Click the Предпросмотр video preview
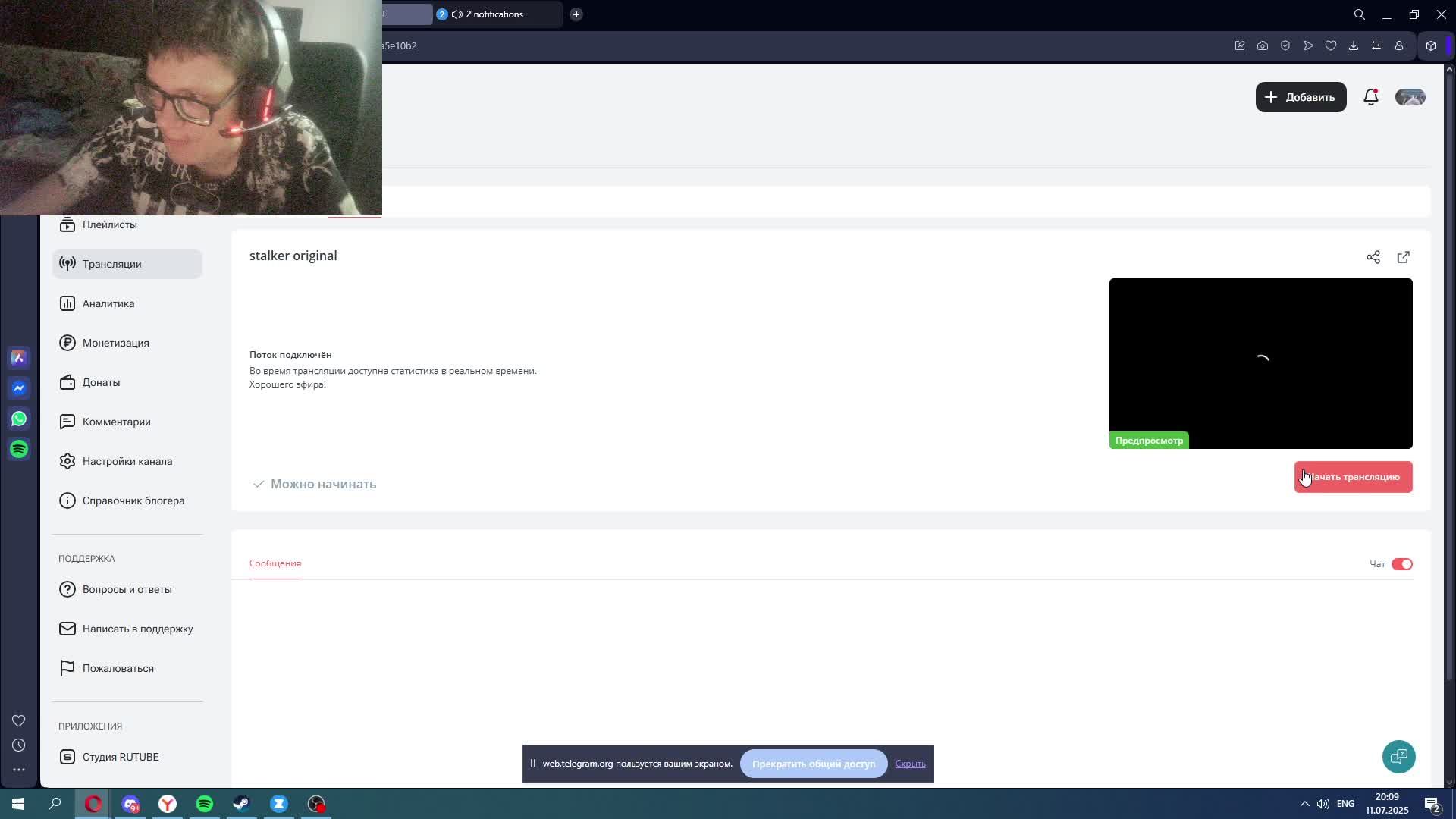1456x819 pixels. [1260, 363]
